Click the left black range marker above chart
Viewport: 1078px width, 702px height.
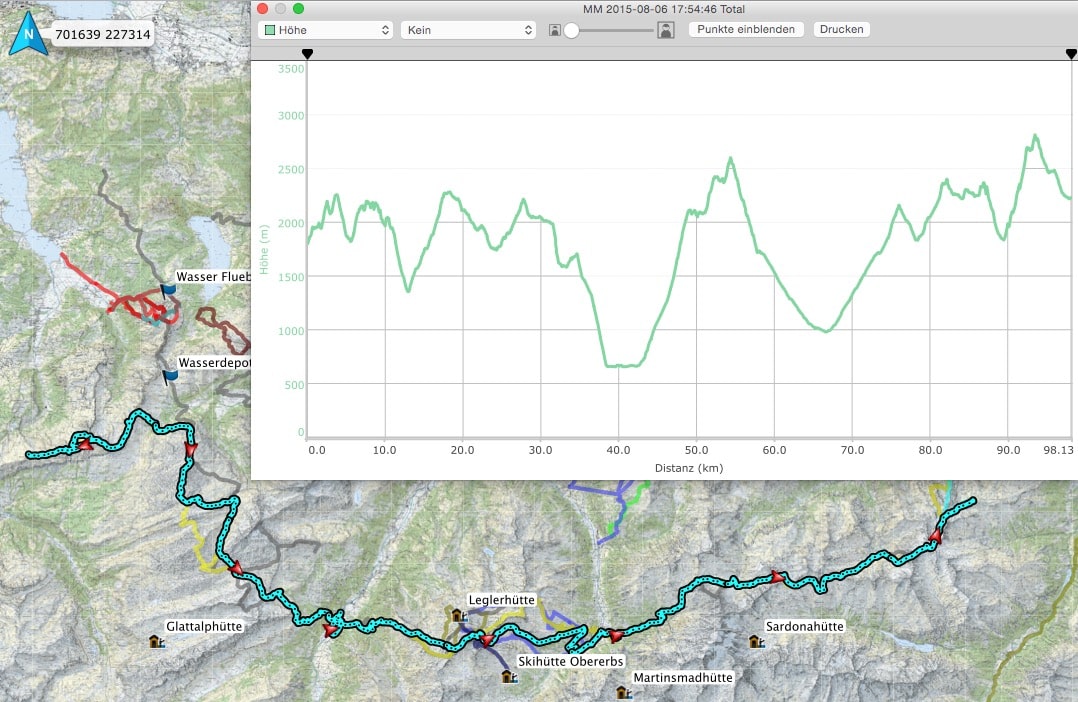coord(307,54)
